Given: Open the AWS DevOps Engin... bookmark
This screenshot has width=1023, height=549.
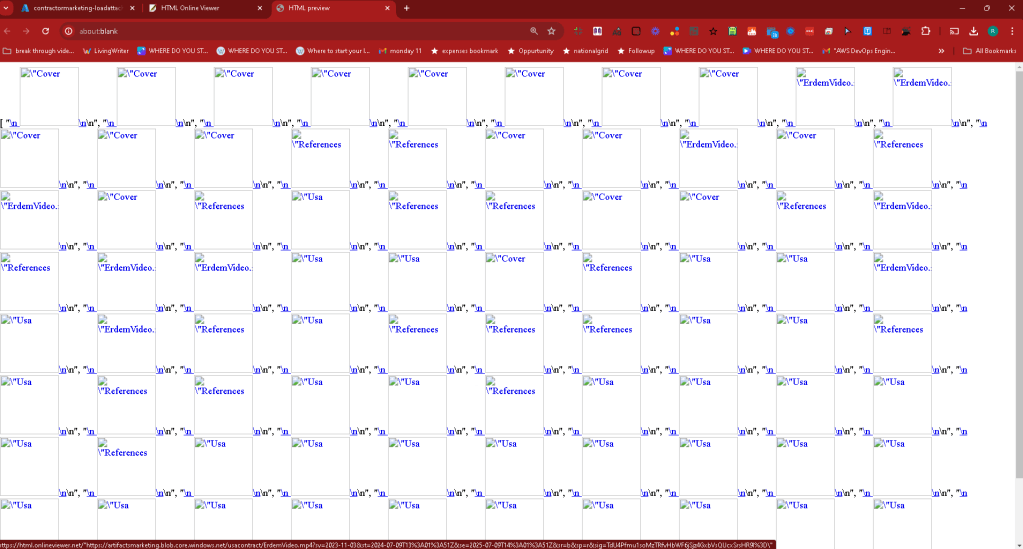Looking at the screenshot, I should 859,50.
